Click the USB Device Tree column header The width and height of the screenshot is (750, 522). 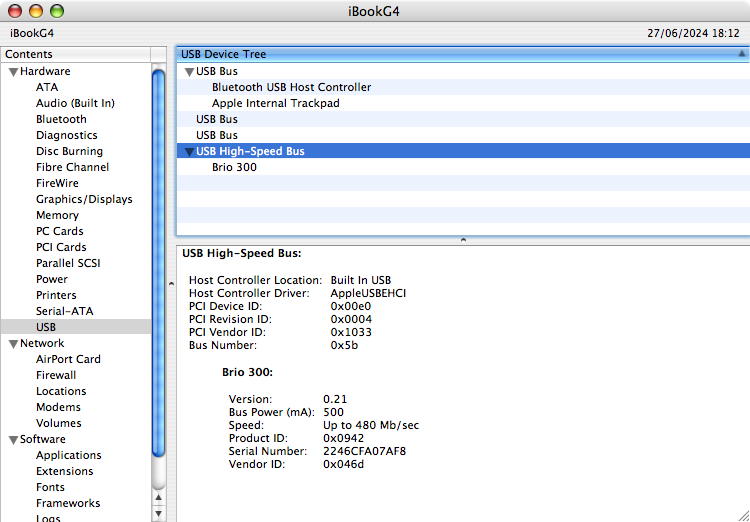click(463, 54)
